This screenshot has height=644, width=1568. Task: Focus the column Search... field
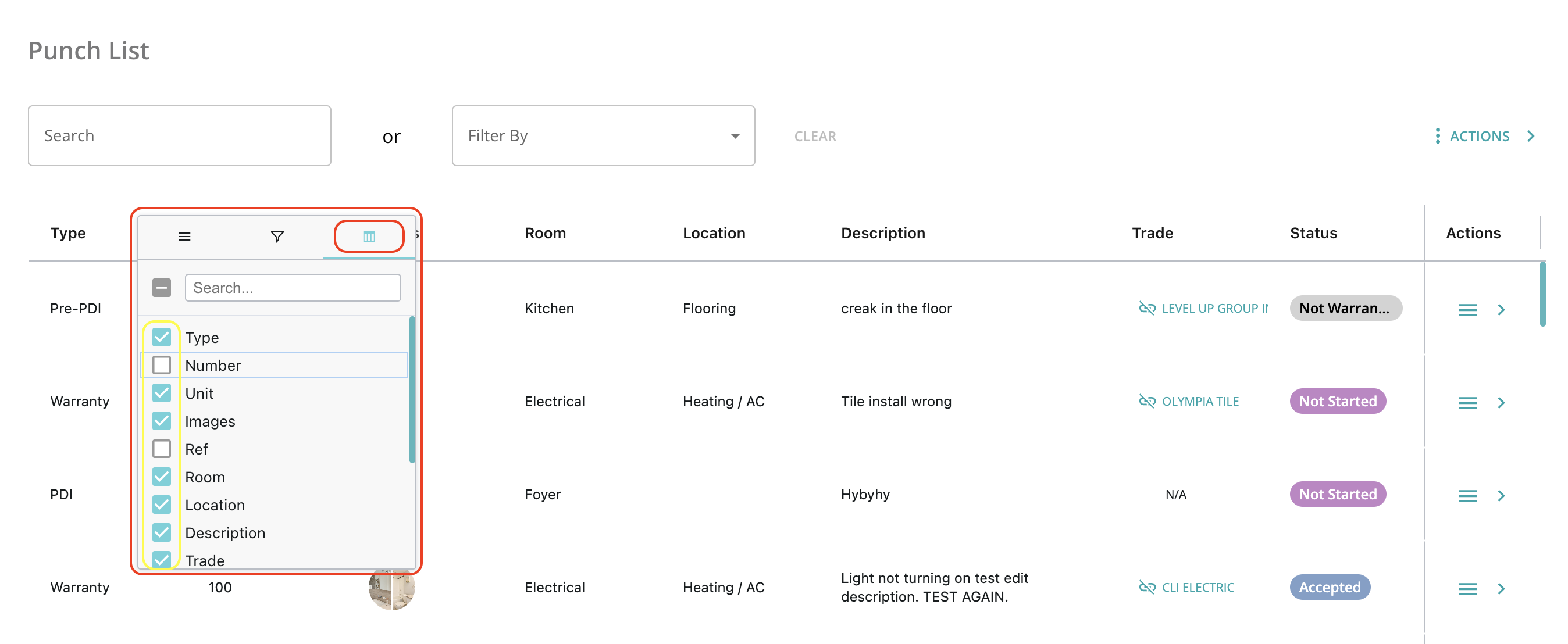tap(293, 288)
